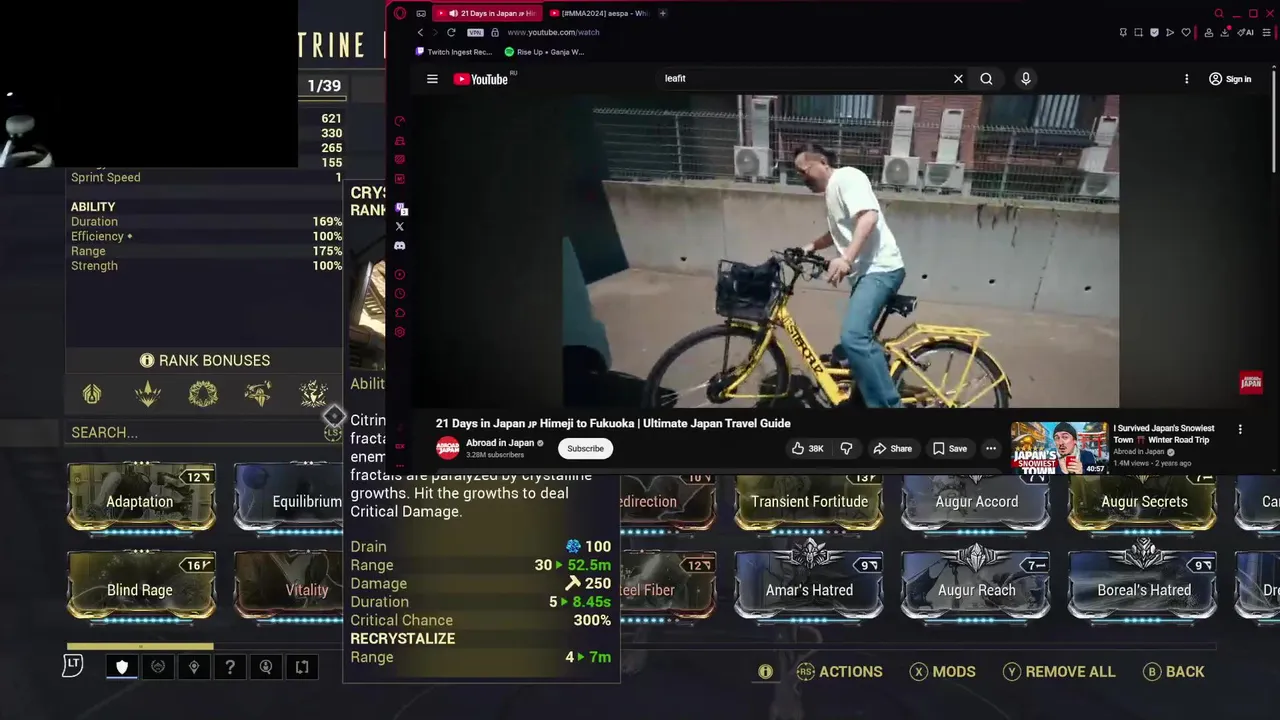
Task: Select third wreath rank bonus icon
Action: [x=203, y=394]
